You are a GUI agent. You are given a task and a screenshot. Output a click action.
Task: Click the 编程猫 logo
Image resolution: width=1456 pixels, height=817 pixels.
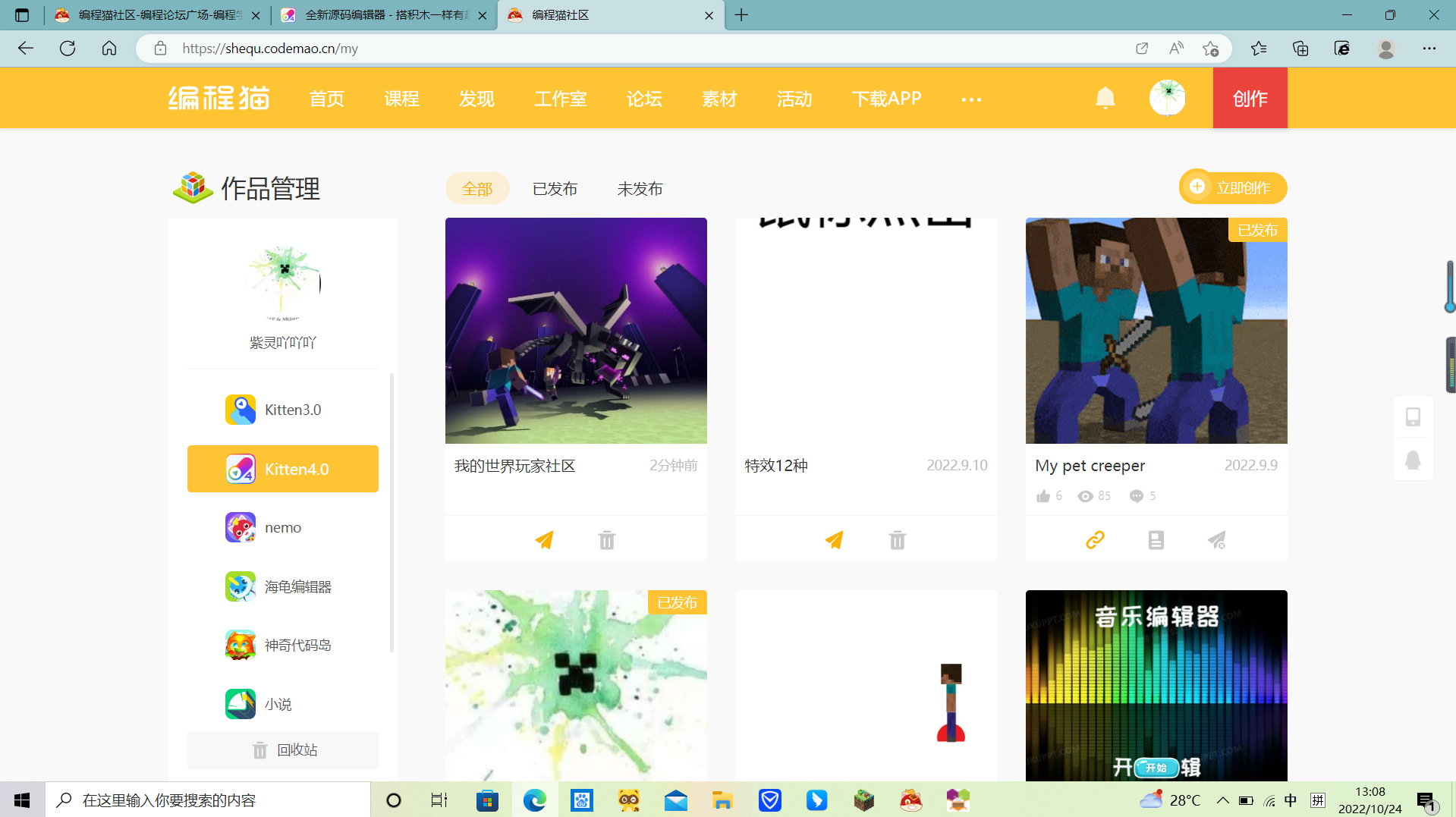click(x=219, y=98)
